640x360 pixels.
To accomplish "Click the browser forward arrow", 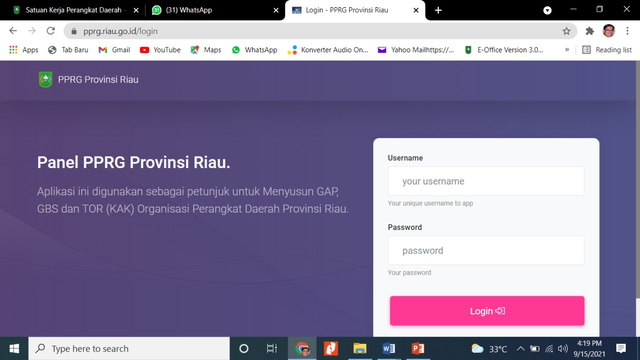I will [x=32, y=31].
